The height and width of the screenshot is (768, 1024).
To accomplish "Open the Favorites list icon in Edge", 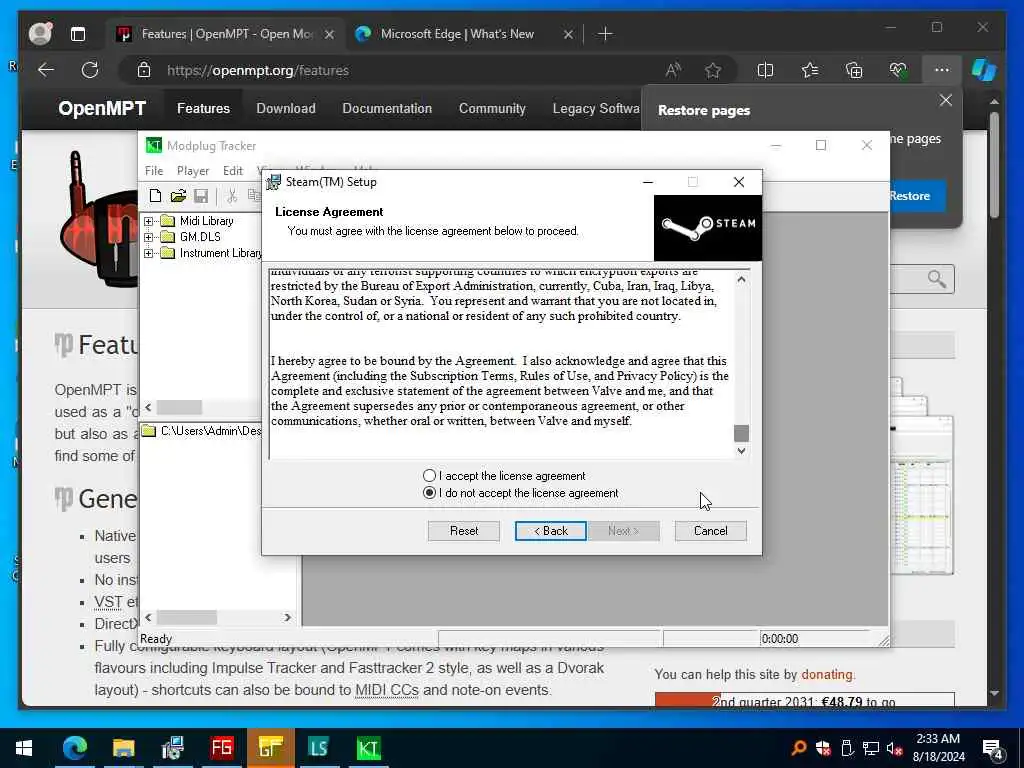I will [x=810, y=70].
